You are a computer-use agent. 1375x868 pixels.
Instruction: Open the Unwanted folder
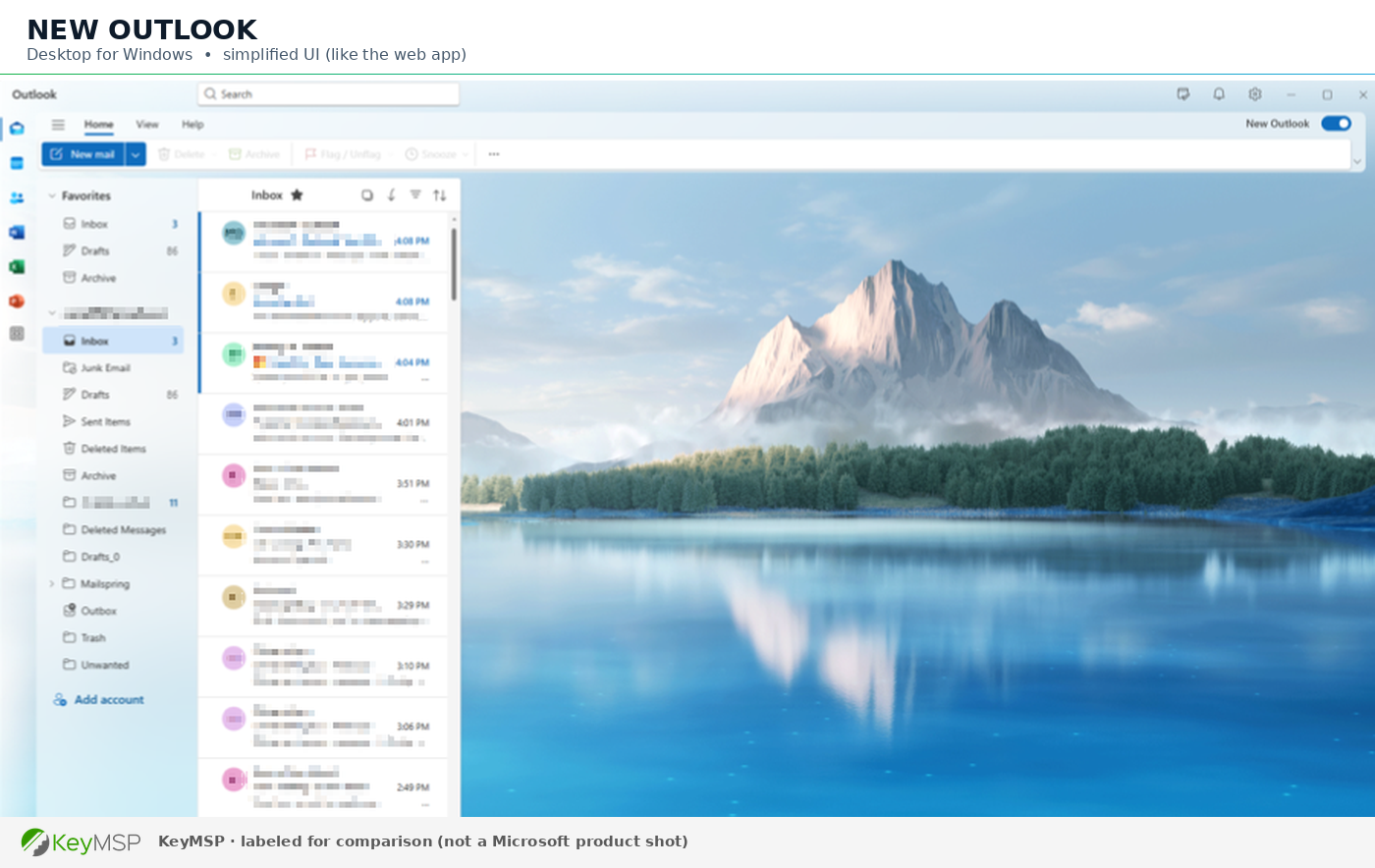click(113, 665)
